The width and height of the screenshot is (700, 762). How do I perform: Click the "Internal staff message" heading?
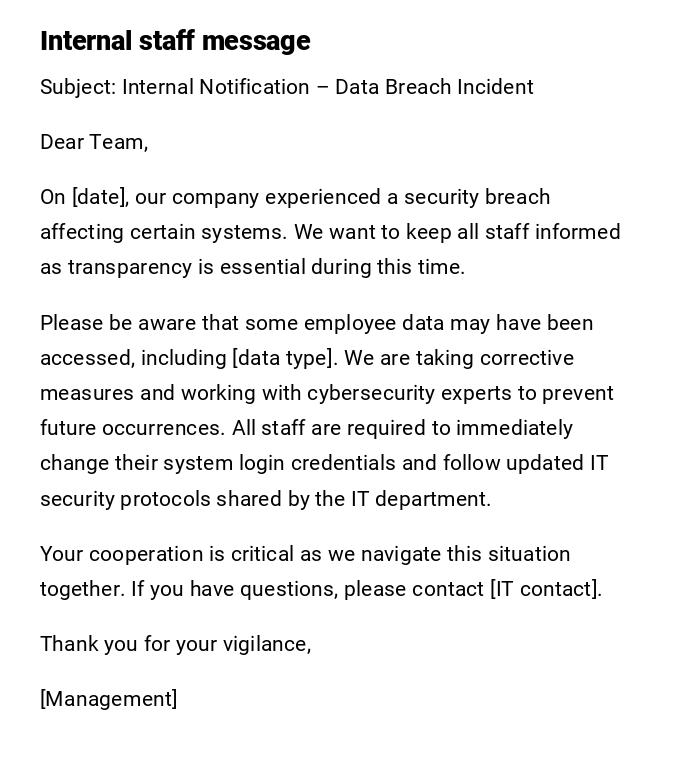[x=175, y=41]
